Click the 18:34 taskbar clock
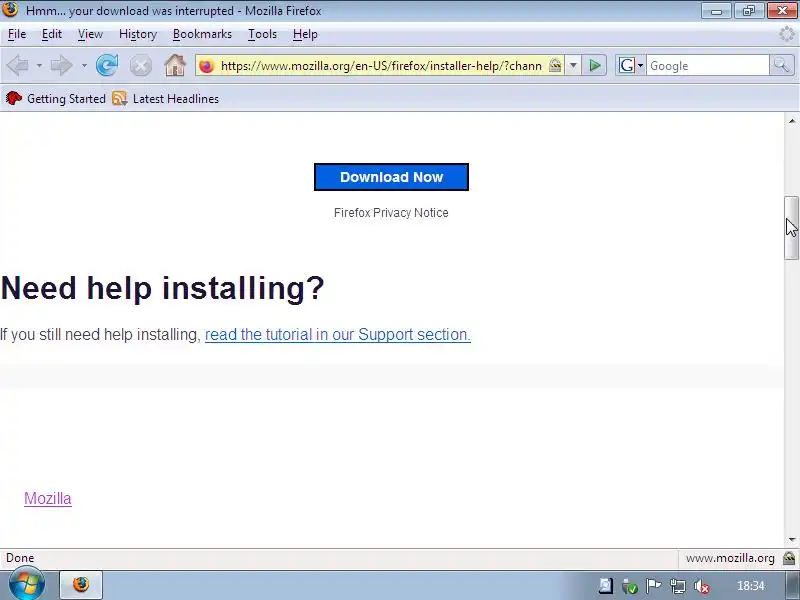 coord(751,586)
